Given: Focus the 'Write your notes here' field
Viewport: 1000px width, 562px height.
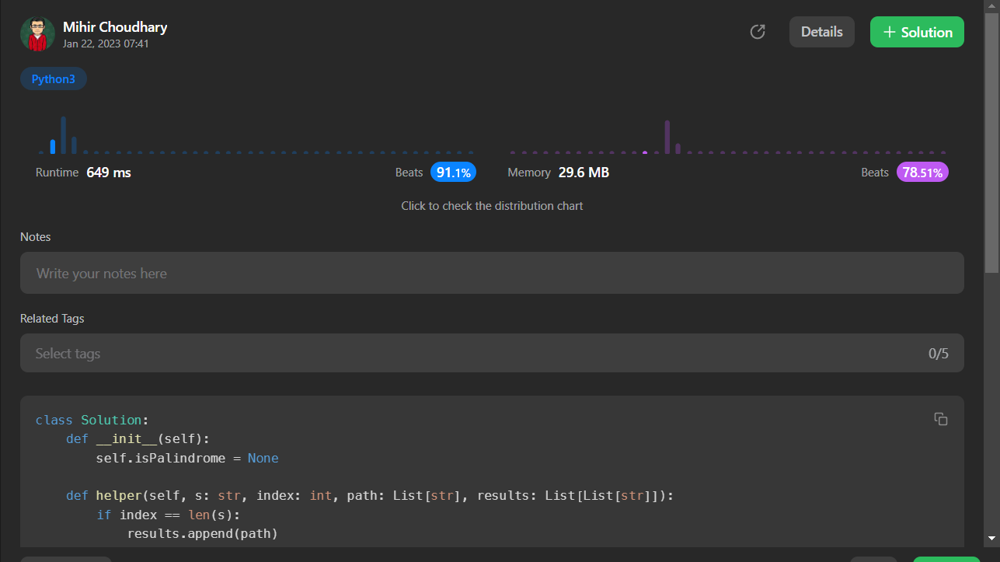Looking at the screenshot, I should 491,273.
